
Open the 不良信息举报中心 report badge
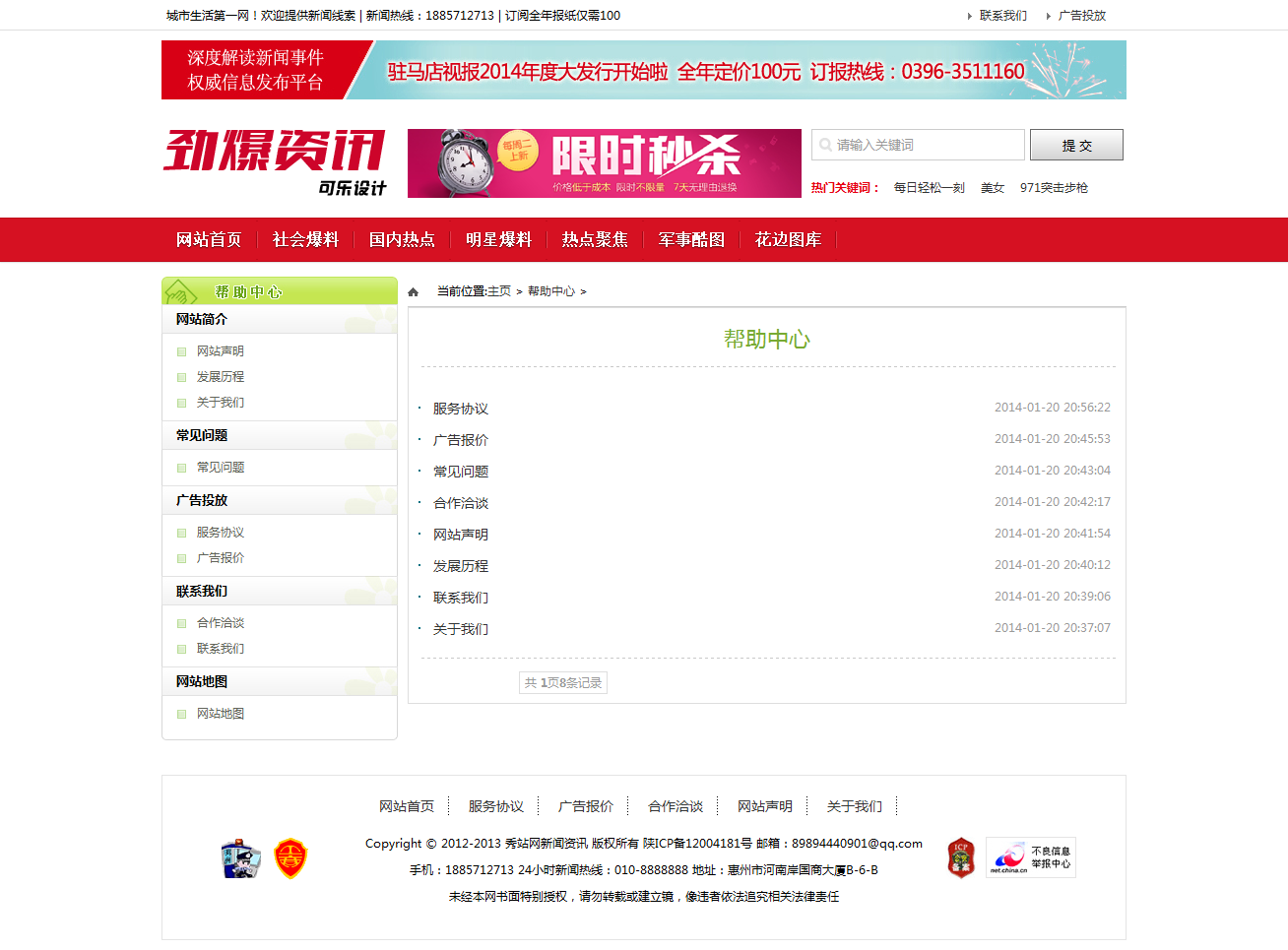pyautogui.click(x=1030, y=857)
